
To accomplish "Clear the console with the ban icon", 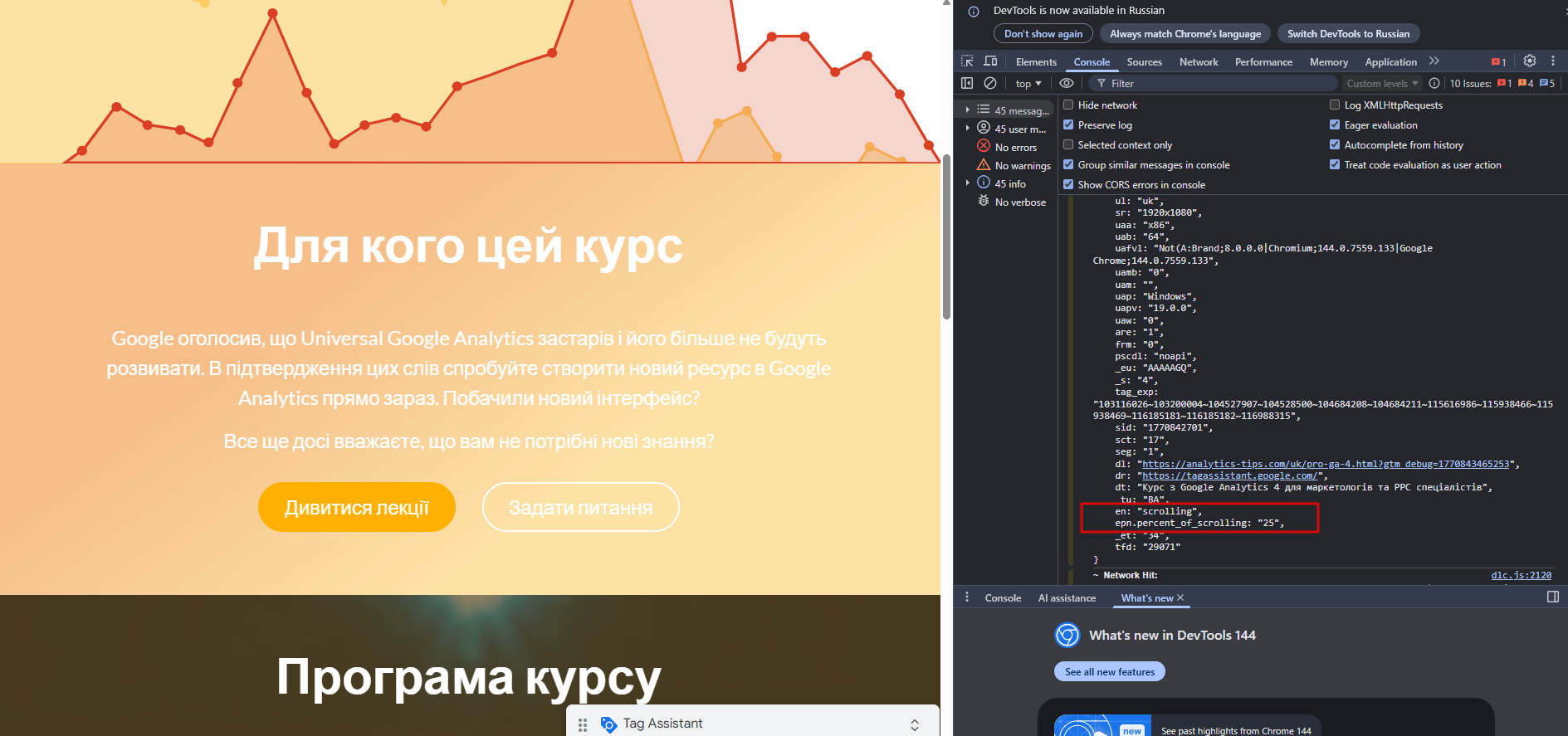I will tap(990, 83).
